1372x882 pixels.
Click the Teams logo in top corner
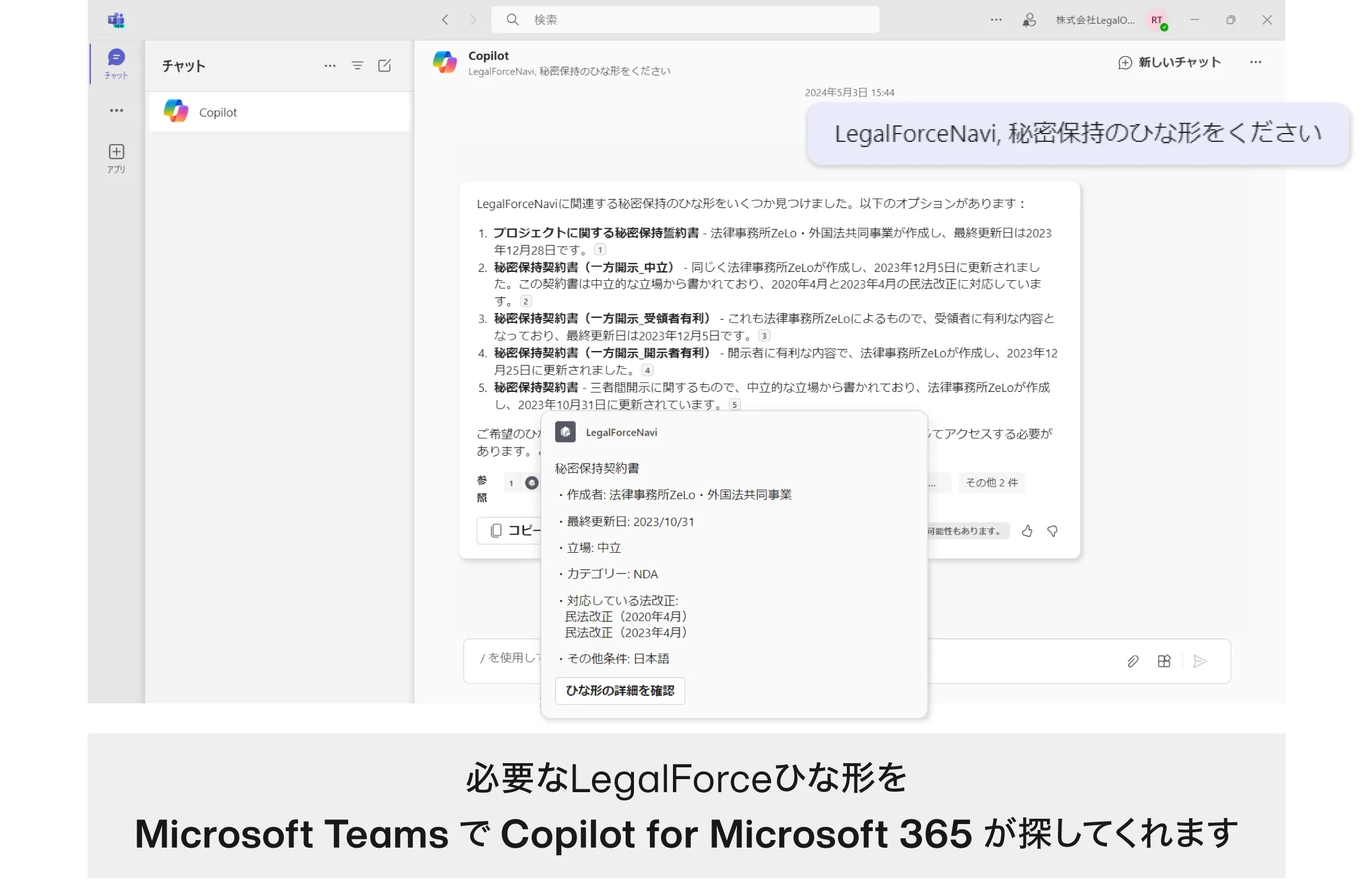[116, 21]
